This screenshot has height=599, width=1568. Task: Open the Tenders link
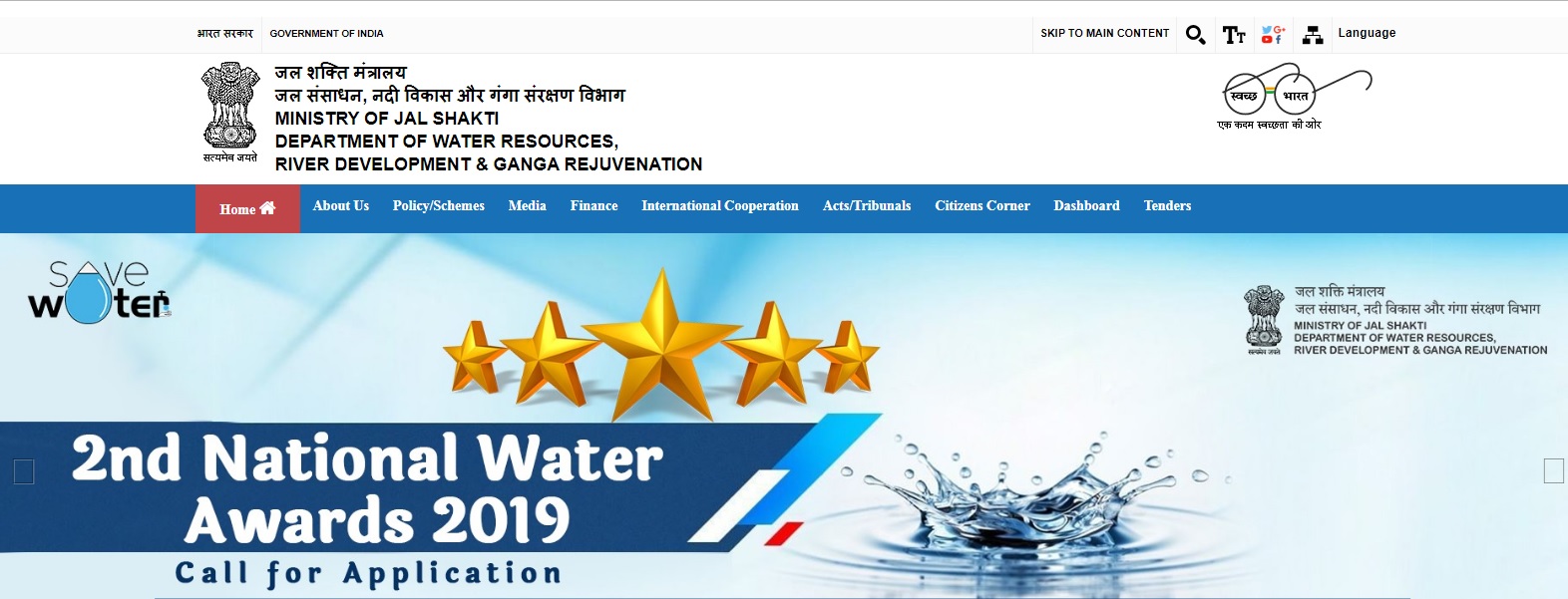1167,206
